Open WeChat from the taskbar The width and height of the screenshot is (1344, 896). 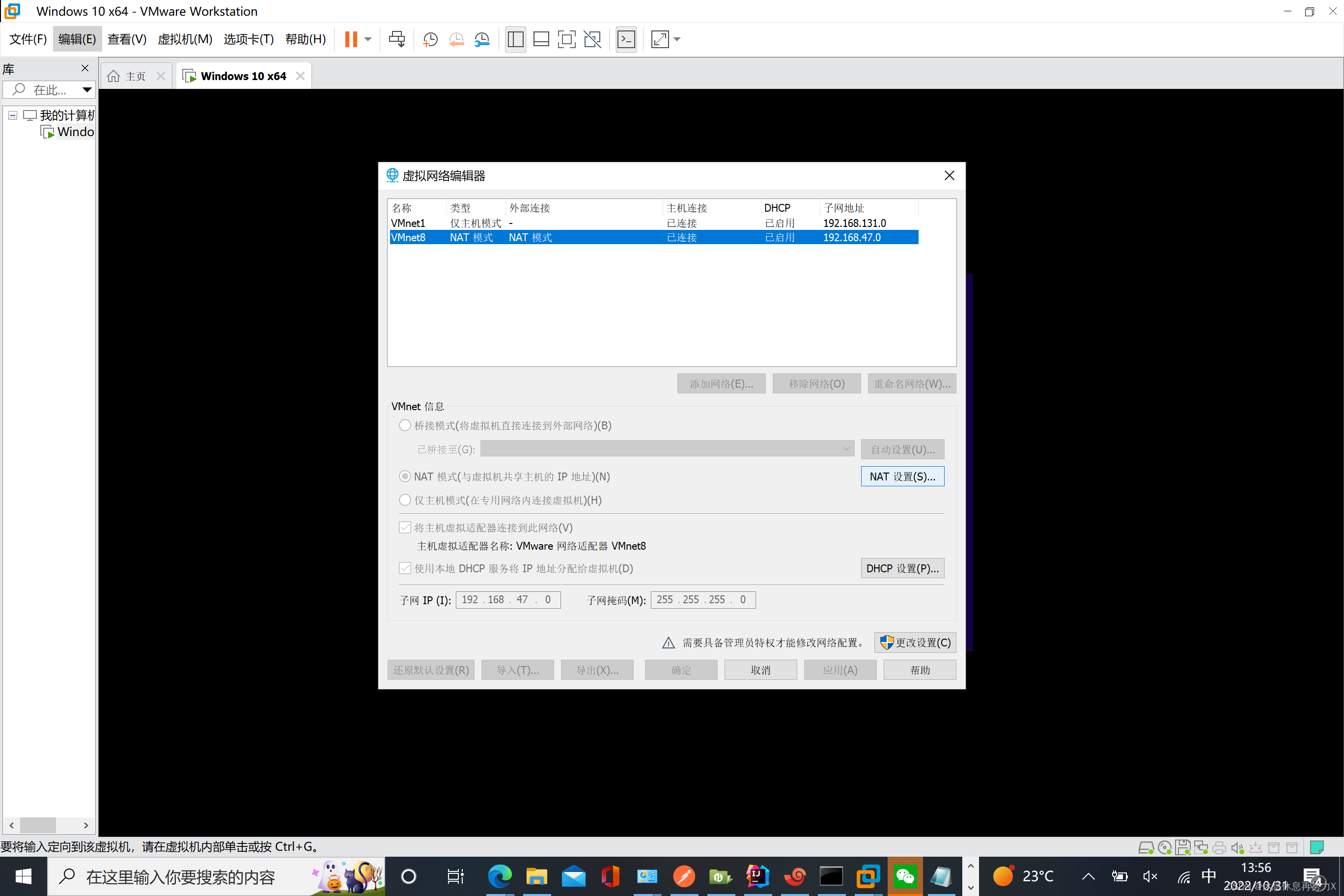pyautogui.click(x=904, y=876)
